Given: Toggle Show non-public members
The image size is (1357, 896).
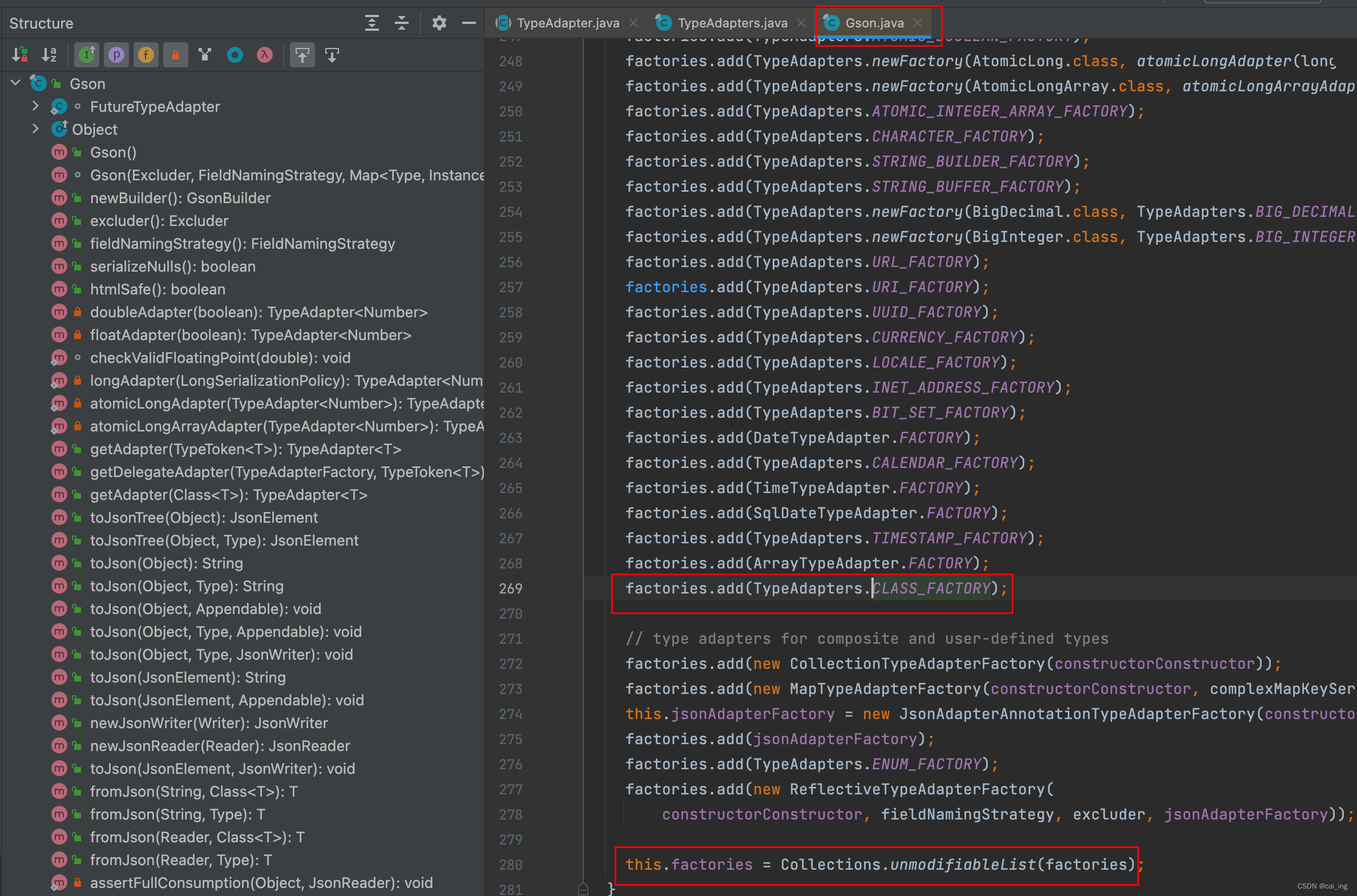Looking at the screenshot, I should pyautogui.click(x=176, y=55).
